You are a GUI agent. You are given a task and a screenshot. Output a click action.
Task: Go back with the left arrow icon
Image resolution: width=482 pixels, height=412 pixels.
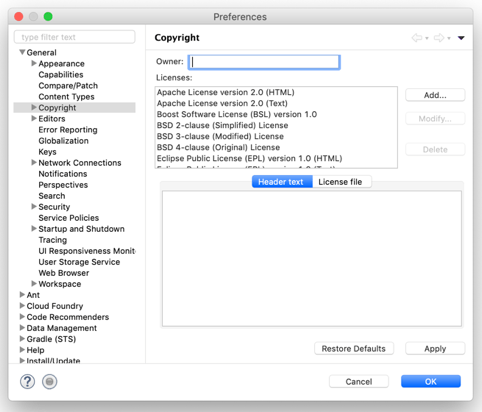click(417, 38)
